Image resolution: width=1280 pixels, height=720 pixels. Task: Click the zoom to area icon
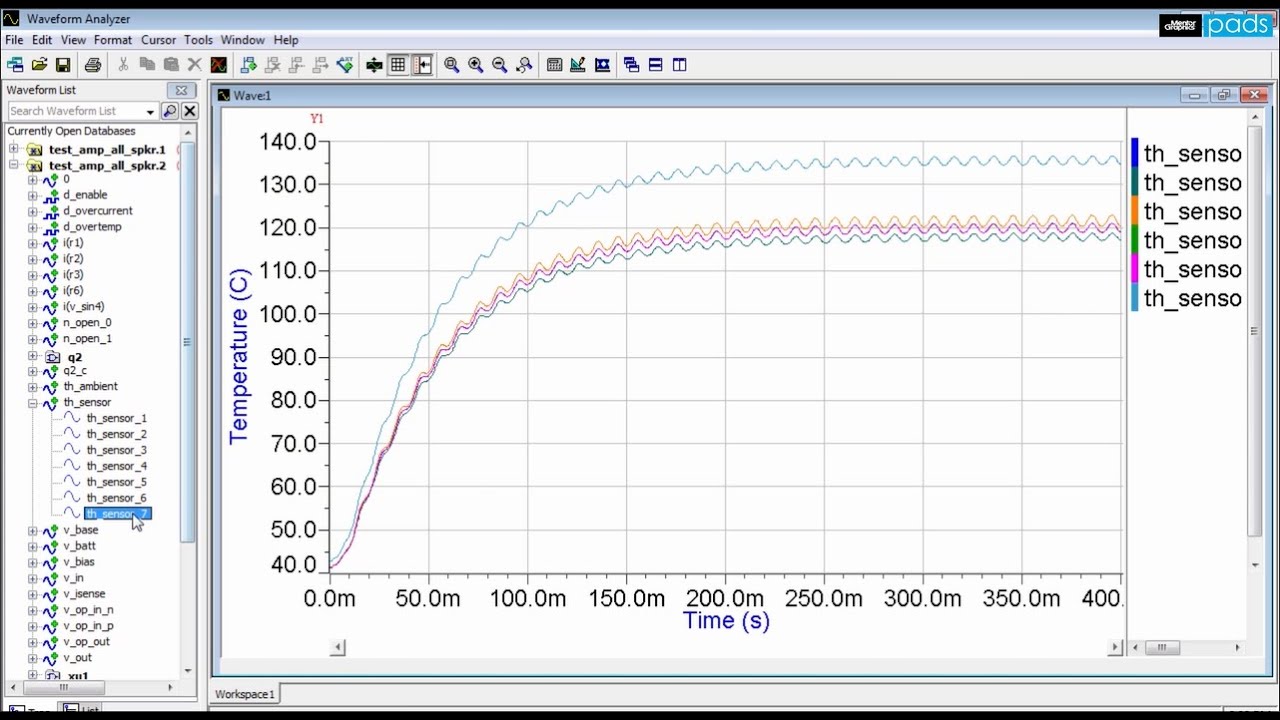click(524, 65)
